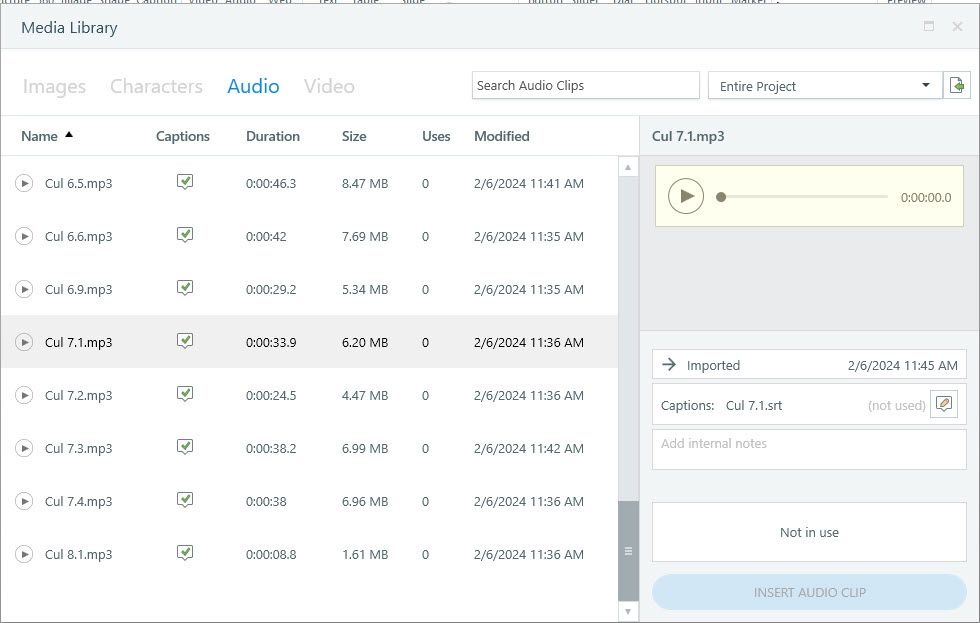Switch to the Images tab

(54, 87)
